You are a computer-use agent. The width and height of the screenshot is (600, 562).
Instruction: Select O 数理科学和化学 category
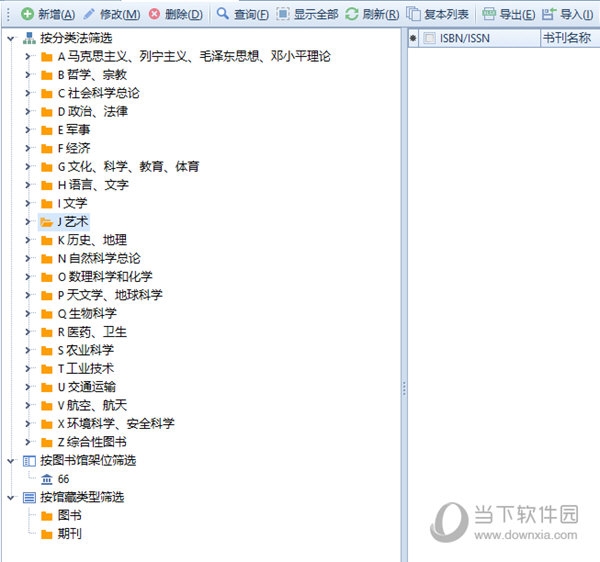[x=105, y=277]
